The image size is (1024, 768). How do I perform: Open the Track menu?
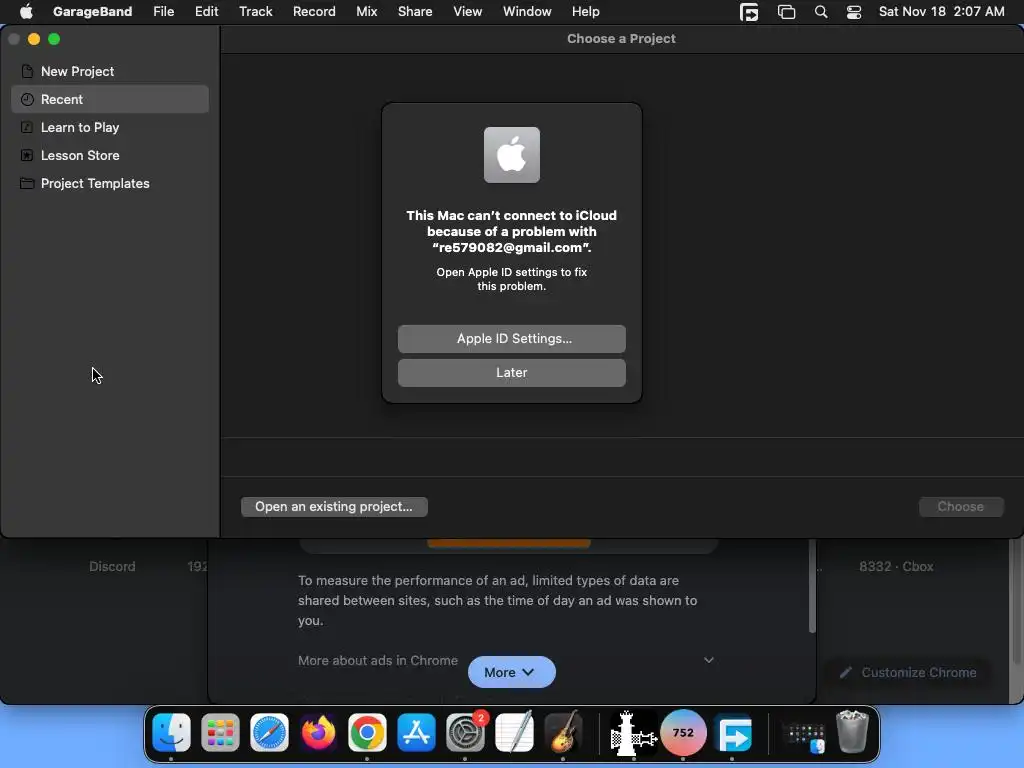click(255, 11)
